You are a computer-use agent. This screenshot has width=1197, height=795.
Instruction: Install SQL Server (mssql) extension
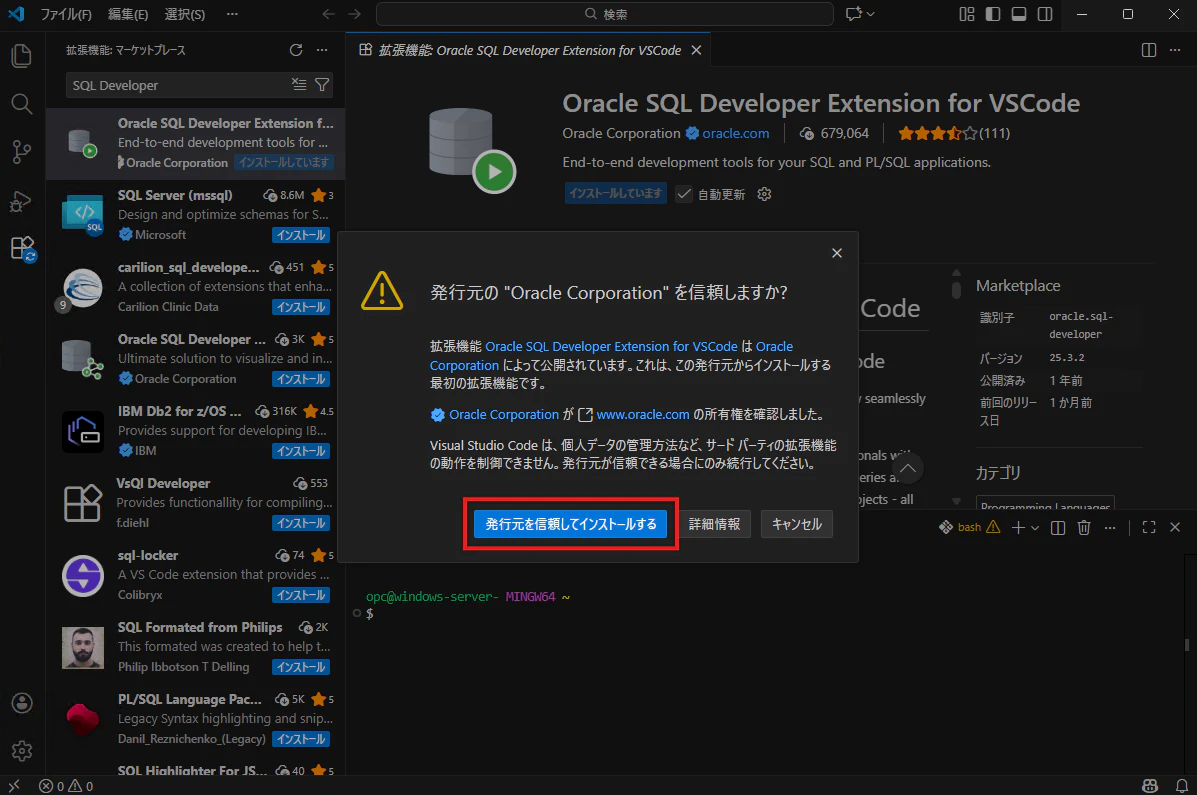(x=302, y=235)
